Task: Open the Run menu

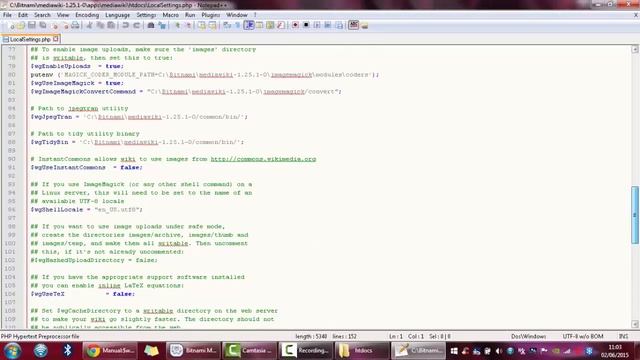Action: tap(190, 15)
